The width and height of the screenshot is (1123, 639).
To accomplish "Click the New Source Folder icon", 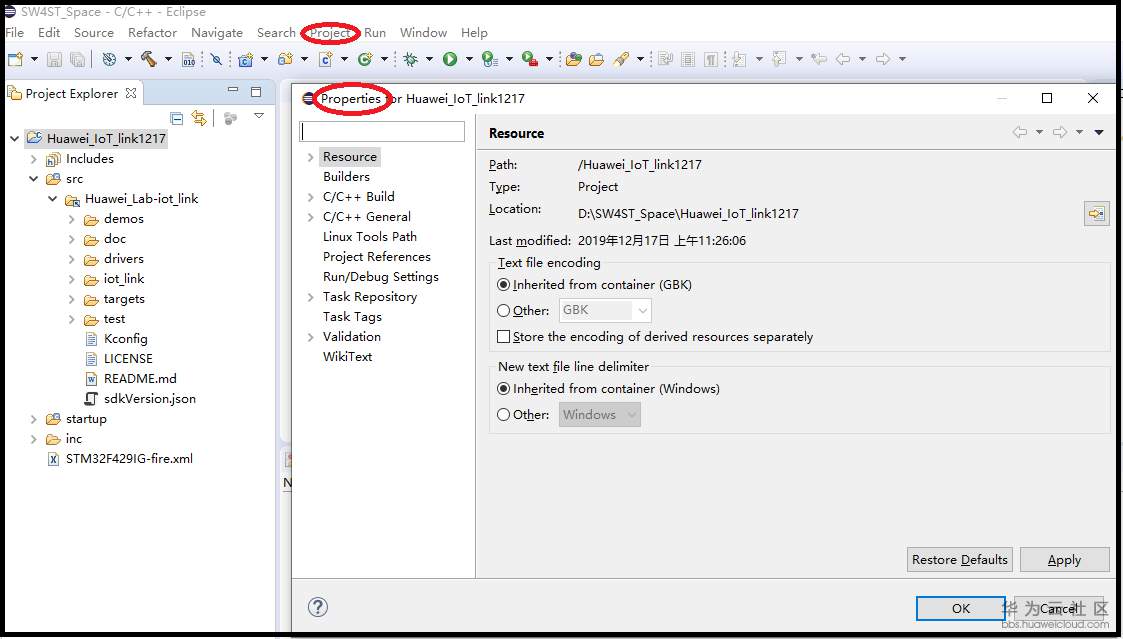I will pyautogui.click(x=286, y=59).
